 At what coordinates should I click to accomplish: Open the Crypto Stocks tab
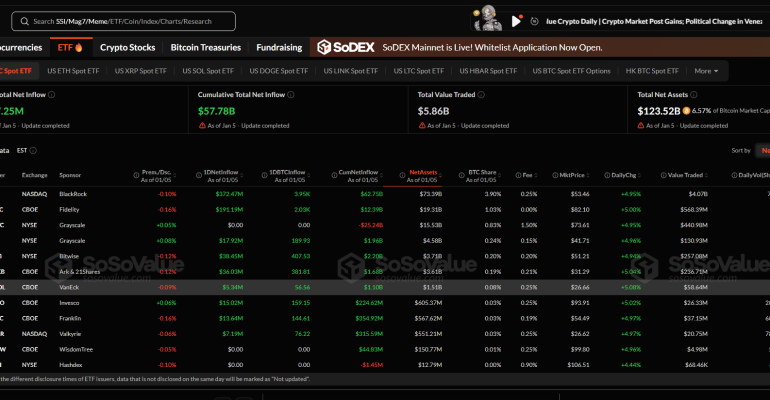[128, 47]
